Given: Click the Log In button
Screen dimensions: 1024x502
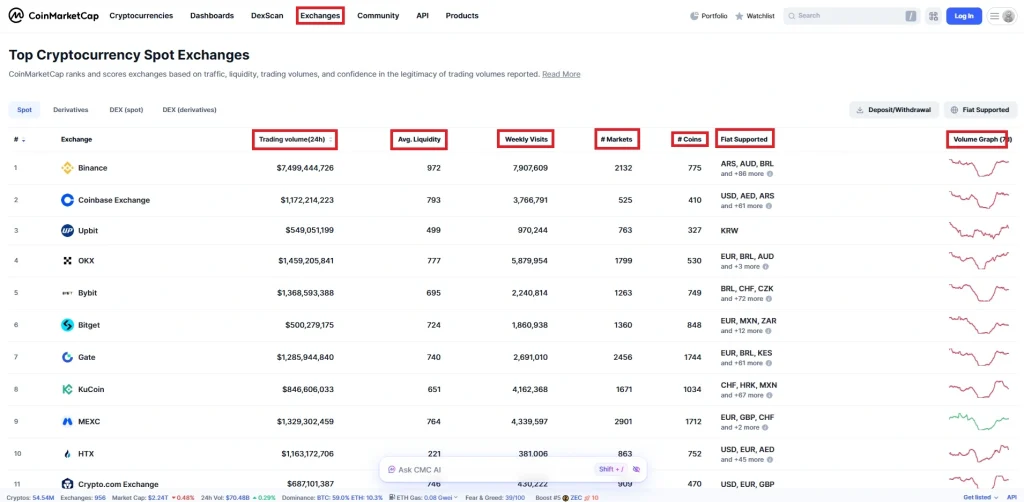Looking at the screenshot, I should coord(964,16).
